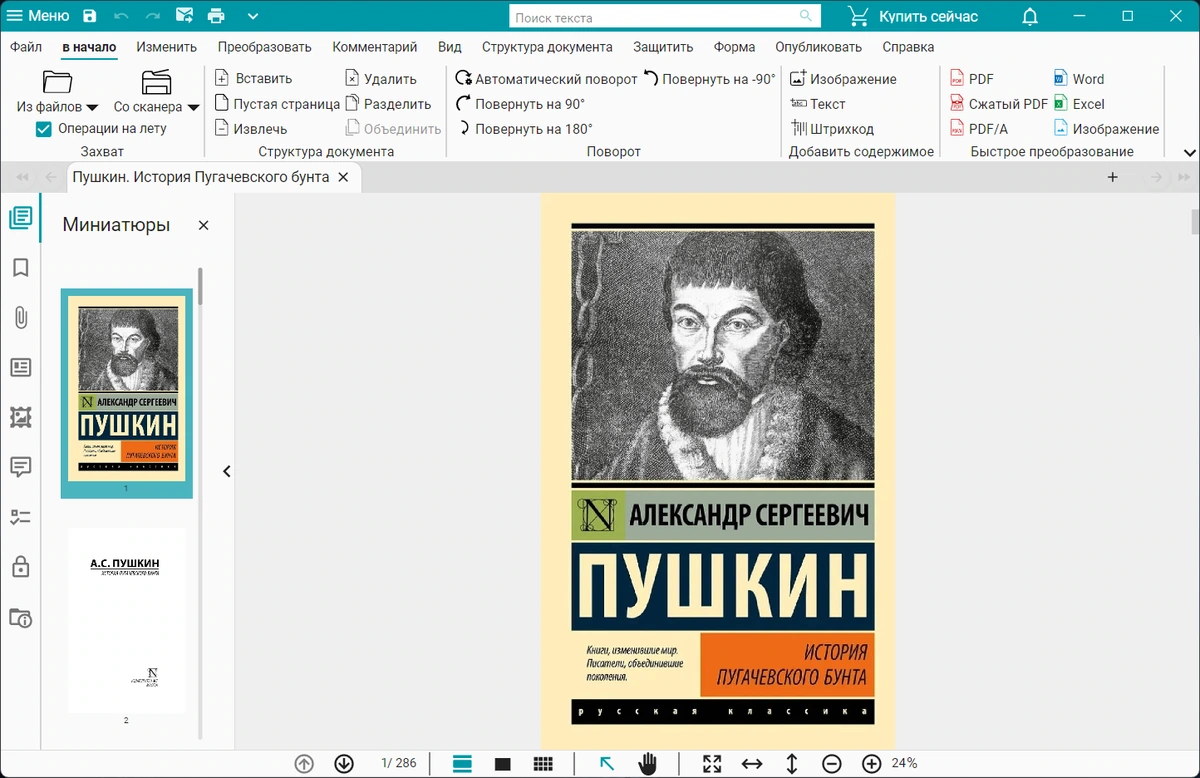Convert to Word
The height and width of the screenshot is (778, 1200).
coord(1079,78)
